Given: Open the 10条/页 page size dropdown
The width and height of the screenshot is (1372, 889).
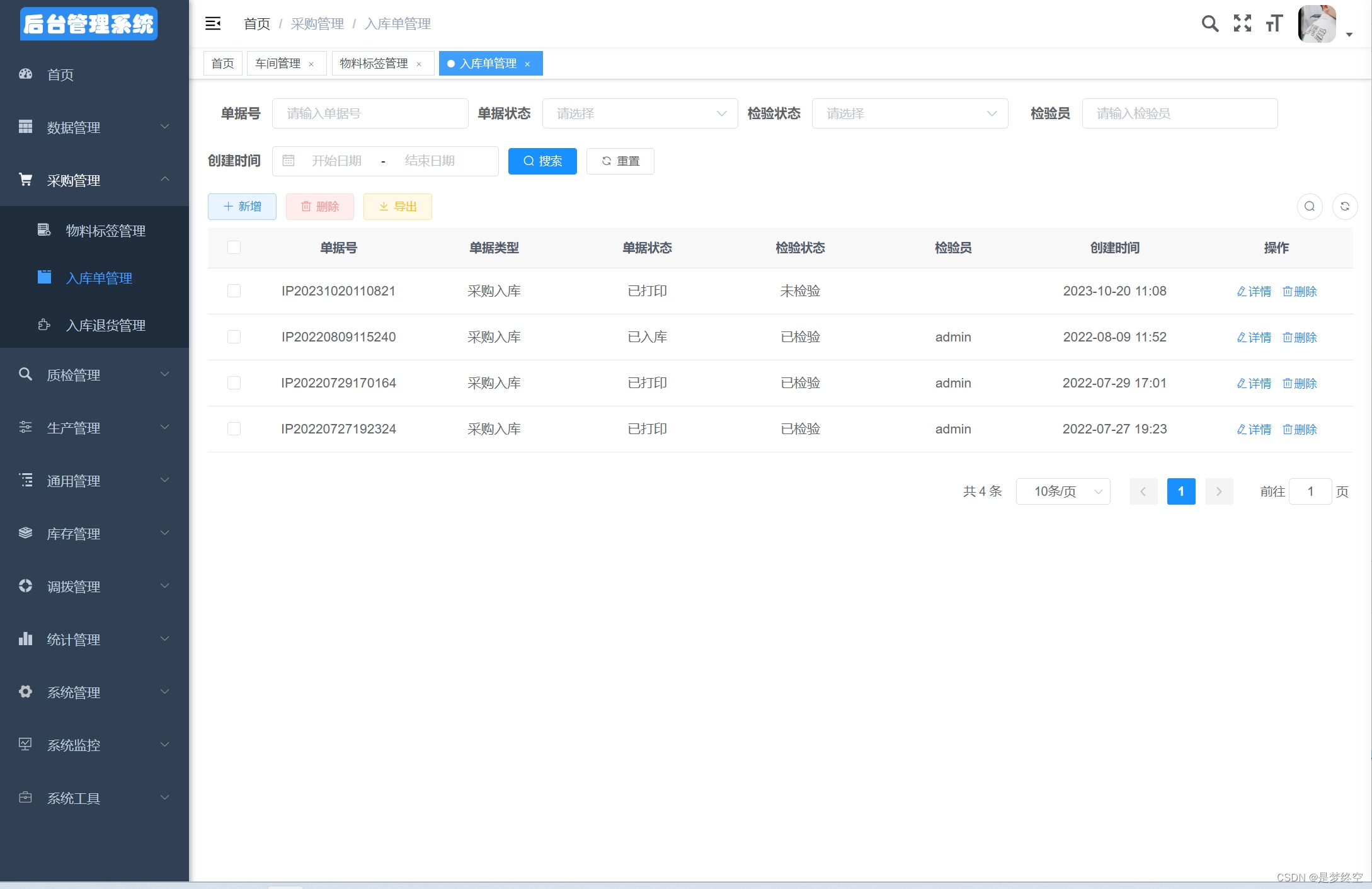Looking at the screenshot, I should click(x=1063, y=491).
